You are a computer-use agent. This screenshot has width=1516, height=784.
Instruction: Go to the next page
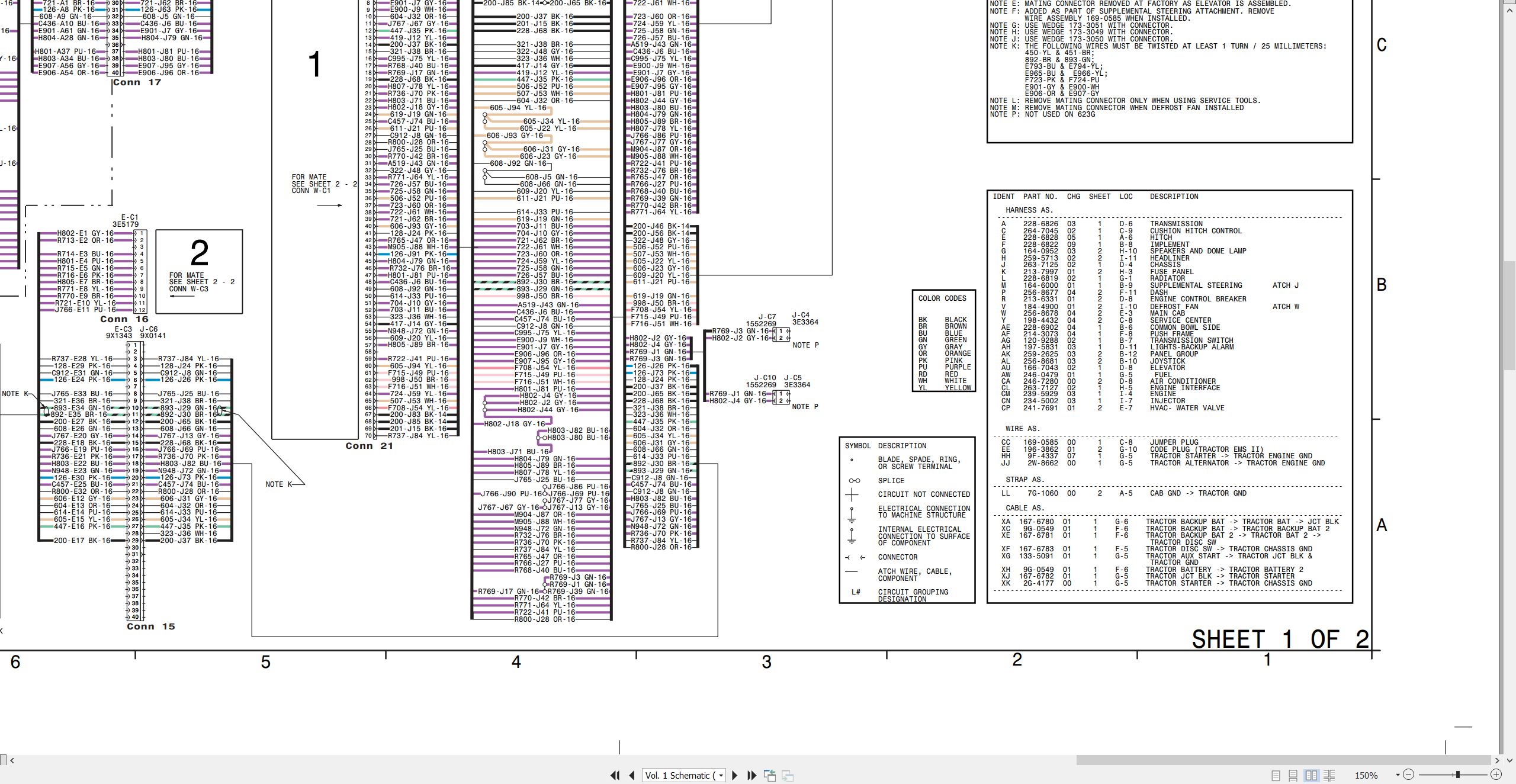coord(735,775)
